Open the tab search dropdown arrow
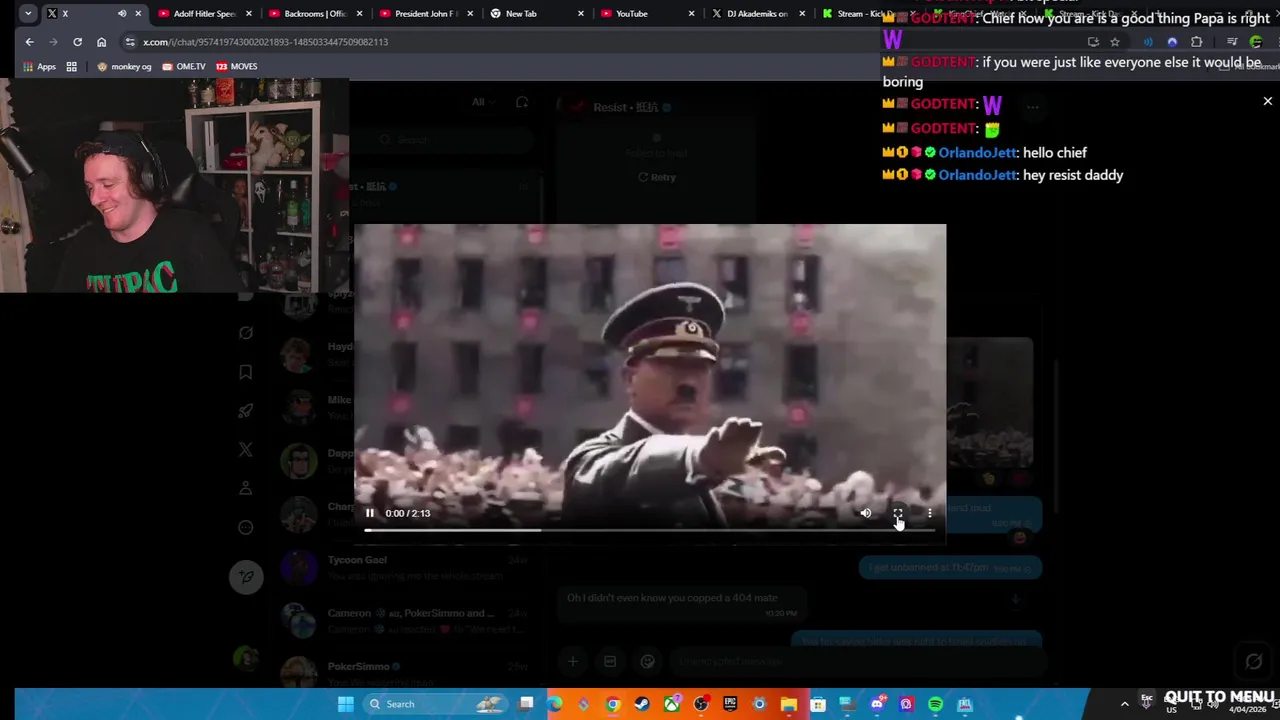Viewport: 1280px width, 720px height. [x=28, y=14]
